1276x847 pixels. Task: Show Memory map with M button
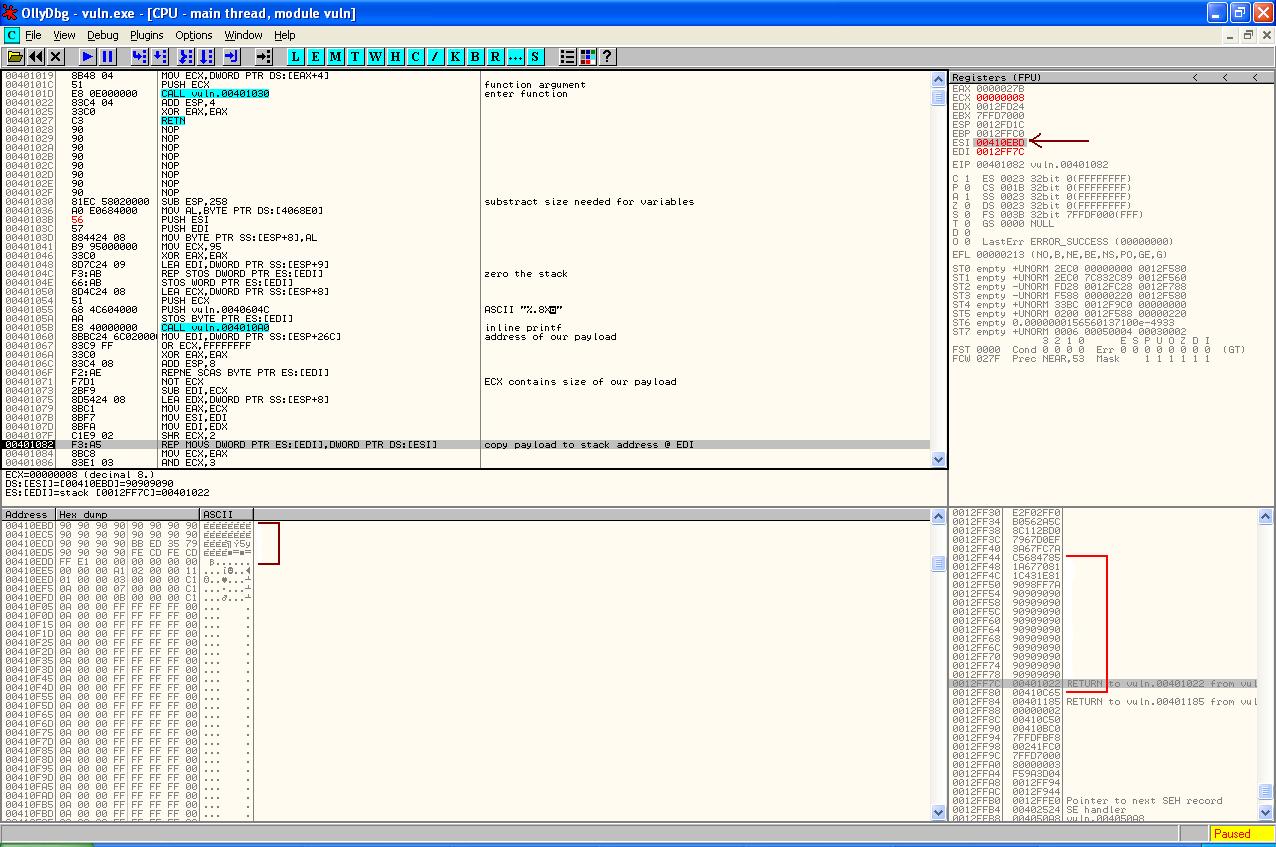click(x=336, y=57)
